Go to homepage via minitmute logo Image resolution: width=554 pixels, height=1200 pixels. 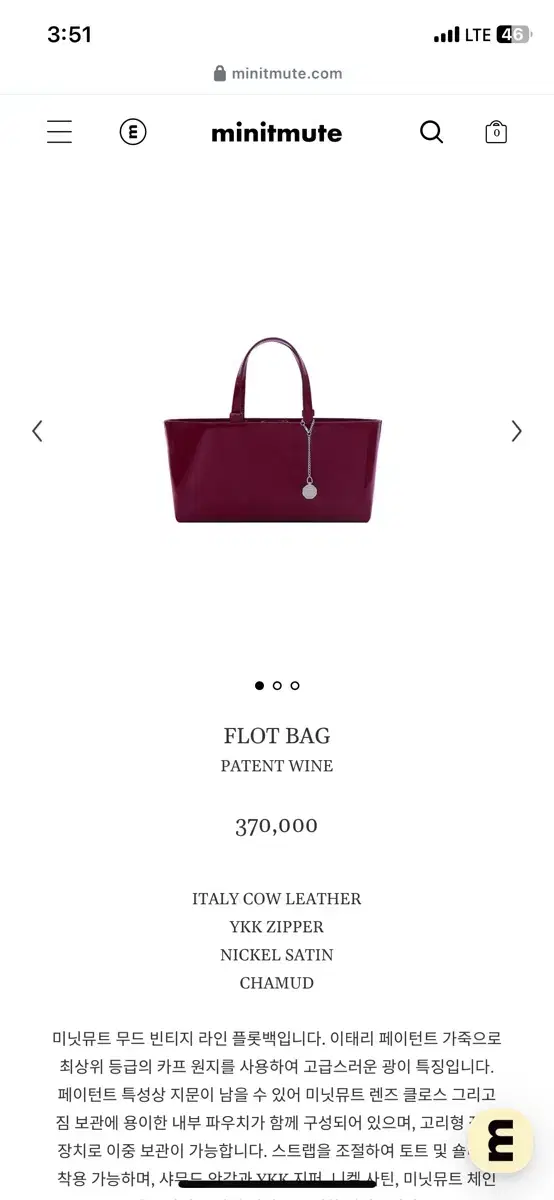pos(277,133)
